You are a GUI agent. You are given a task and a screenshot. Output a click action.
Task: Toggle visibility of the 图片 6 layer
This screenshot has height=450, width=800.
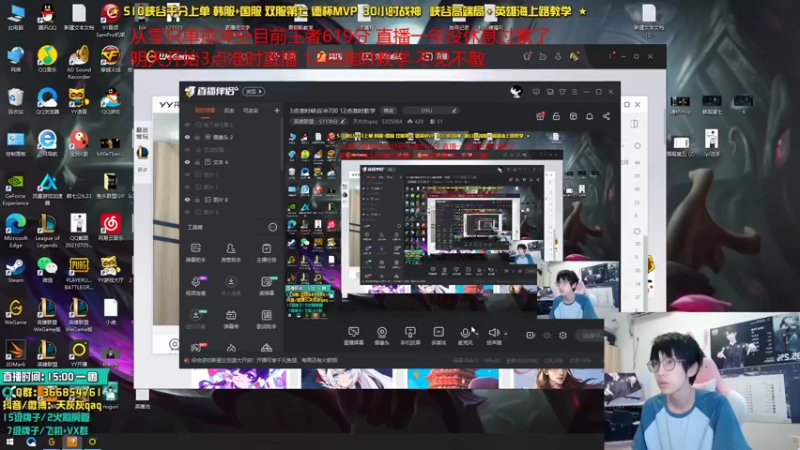[x=187, y=212]
